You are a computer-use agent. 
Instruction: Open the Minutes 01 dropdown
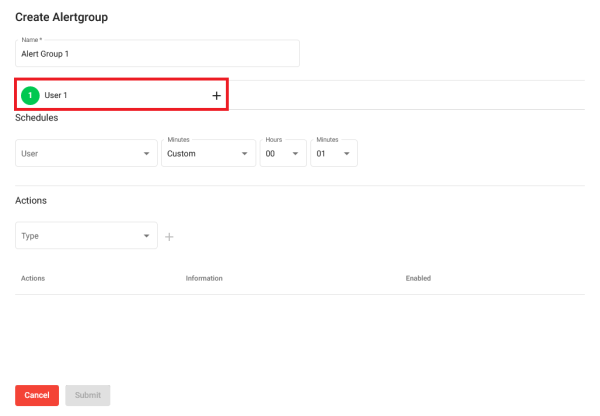[x=334, y=153]
